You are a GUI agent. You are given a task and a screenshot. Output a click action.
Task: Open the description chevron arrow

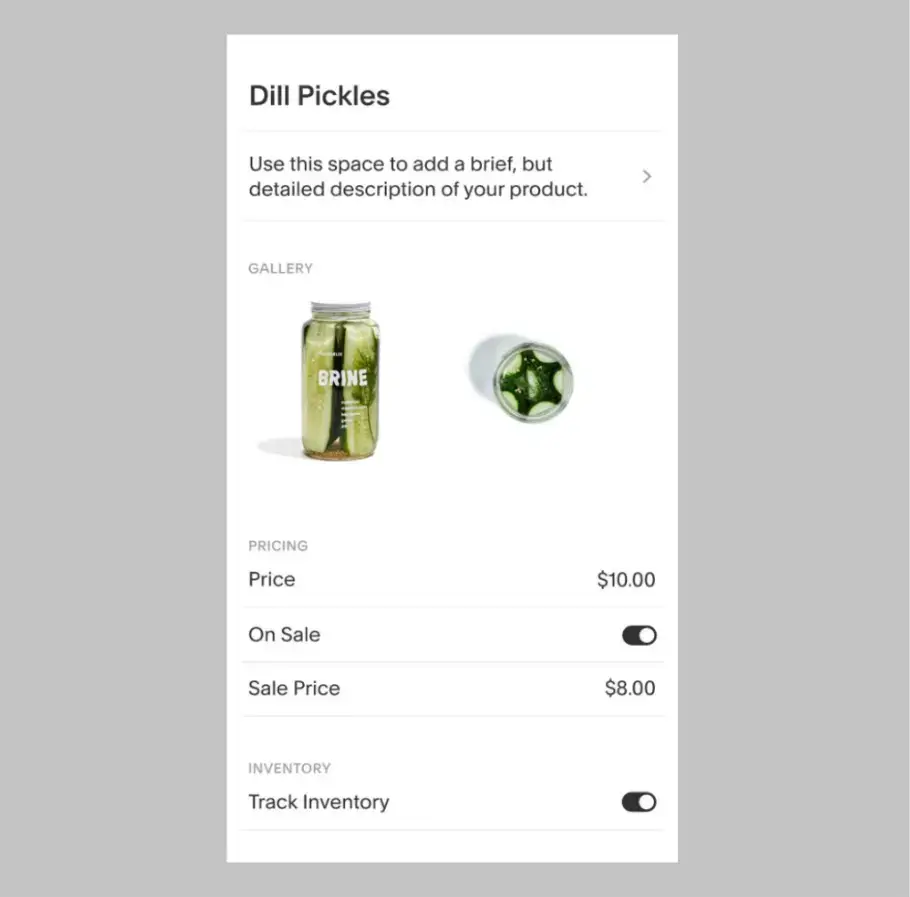pos(647,176)
